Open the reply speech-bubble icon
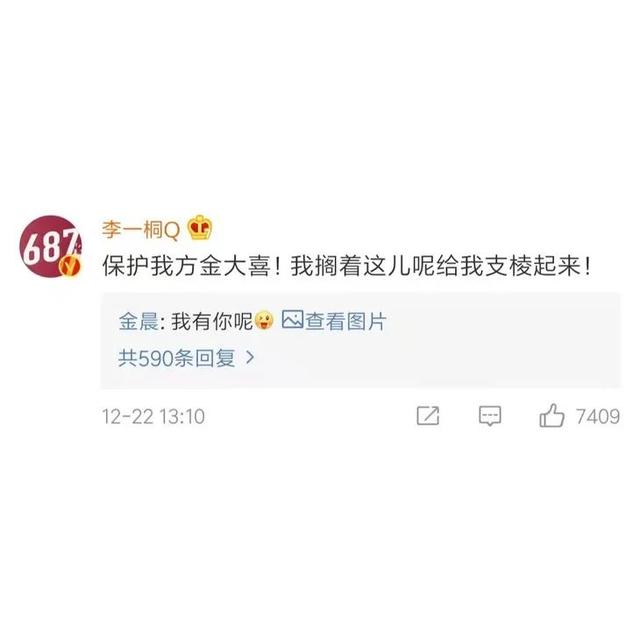 (490, 416)
